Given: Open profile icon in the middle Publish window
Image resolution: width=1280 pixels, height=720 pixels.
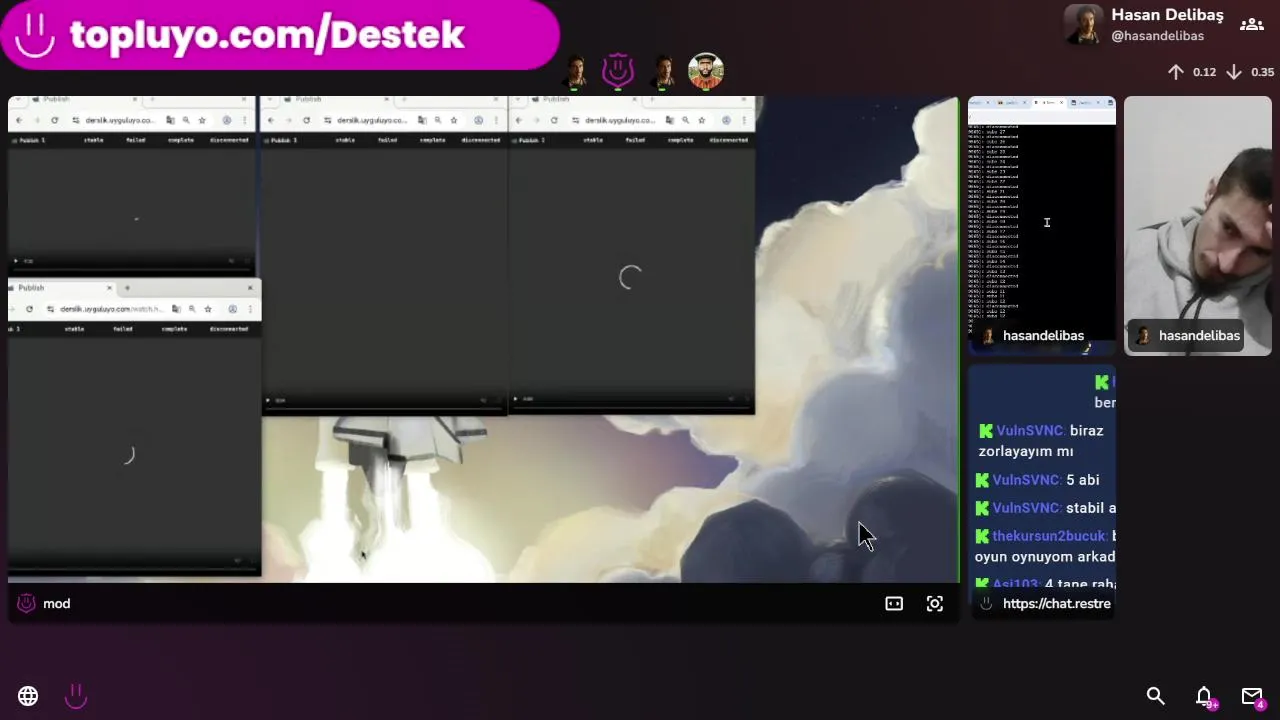Looking at the screenshot, I should point(478,120).
